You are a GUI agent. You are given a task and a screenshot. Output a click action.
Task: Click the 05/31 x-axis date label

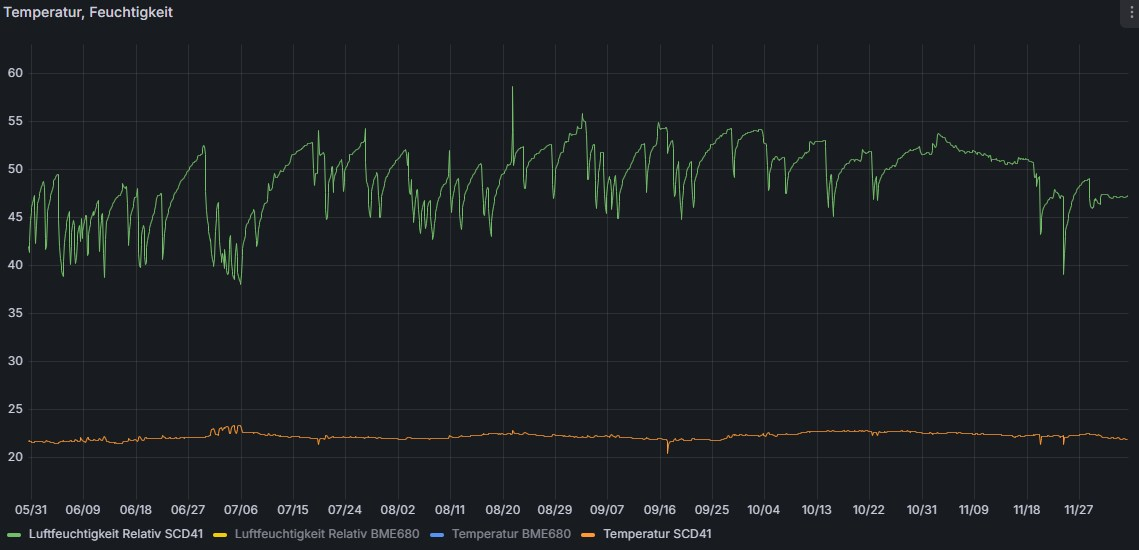tap(31, 508)
